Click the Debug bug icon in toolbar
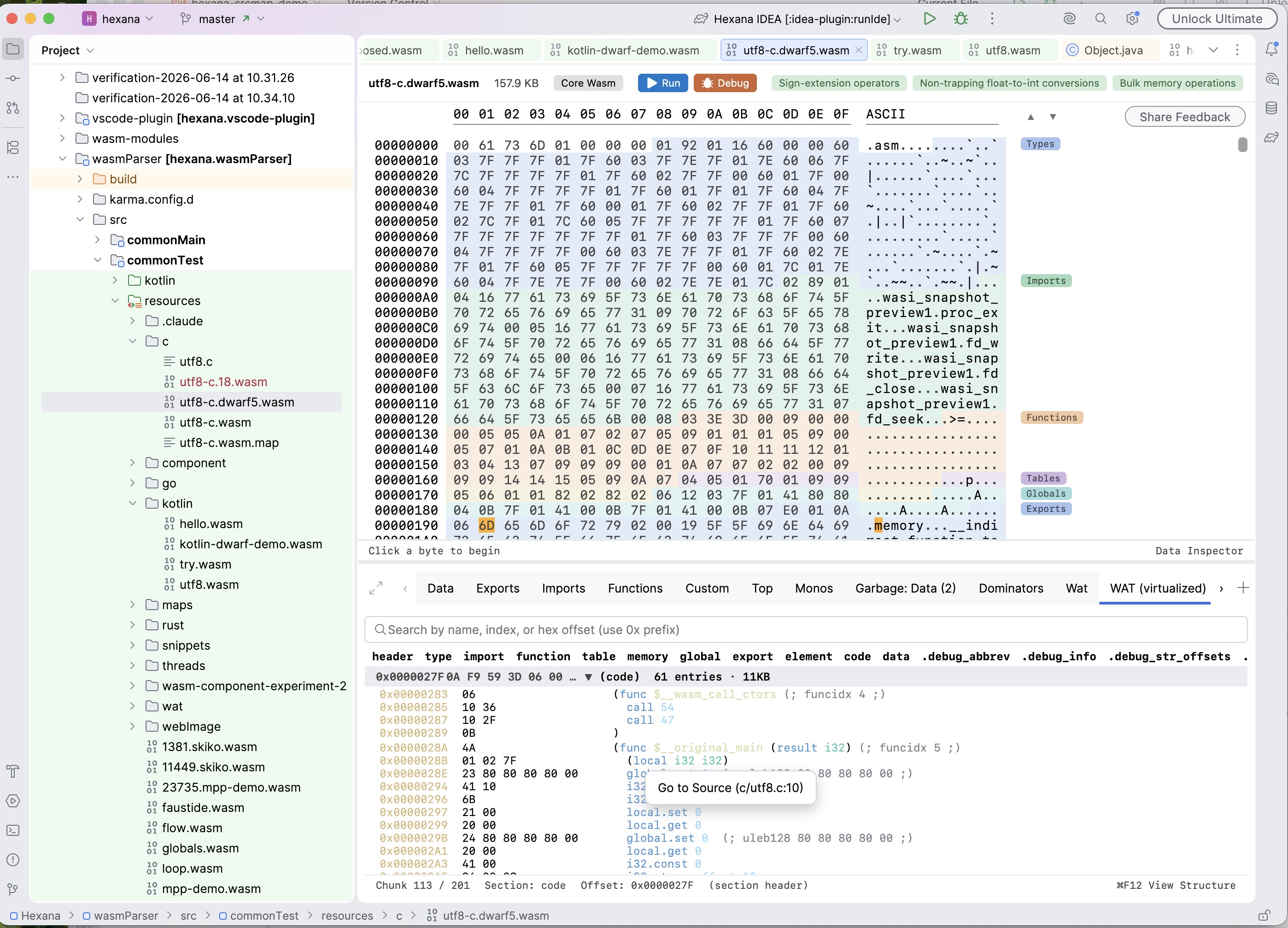Viewport: 1288px width, 928px height. click(x=961, y=19)
